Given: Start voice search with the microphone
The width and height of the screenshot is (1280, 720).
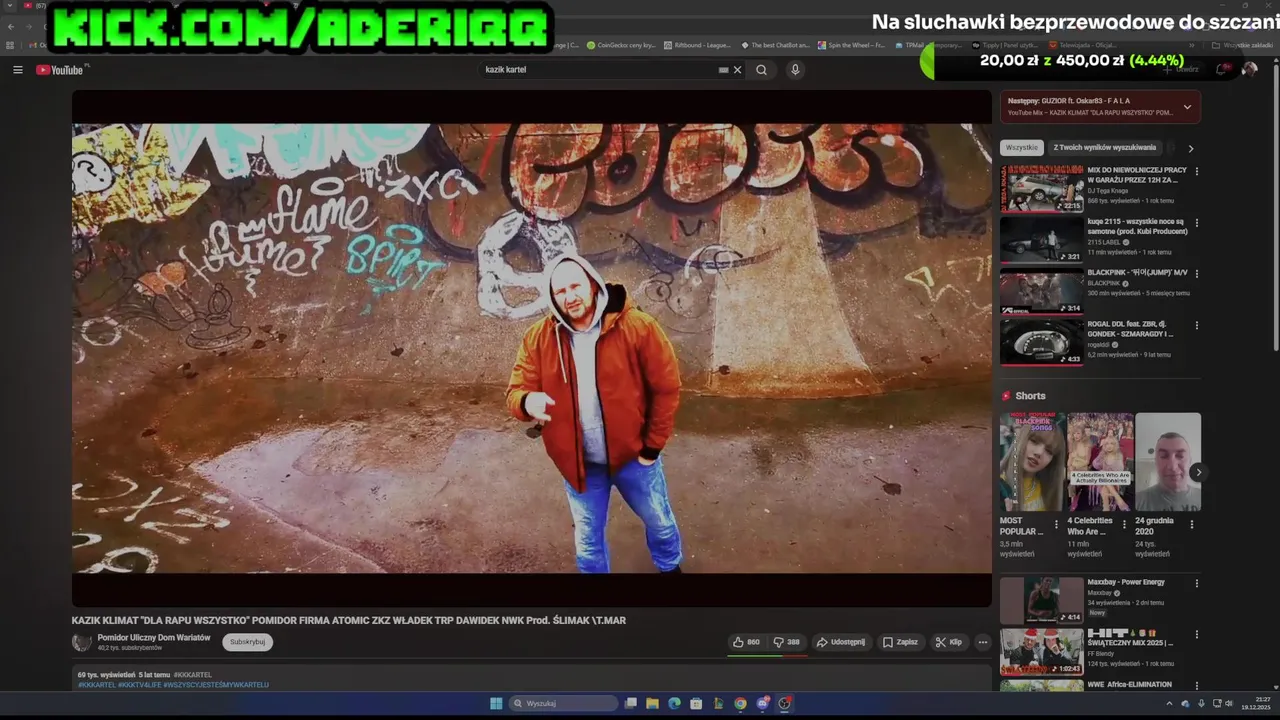Looking at the screenshot, I should [x=795, y=70].
